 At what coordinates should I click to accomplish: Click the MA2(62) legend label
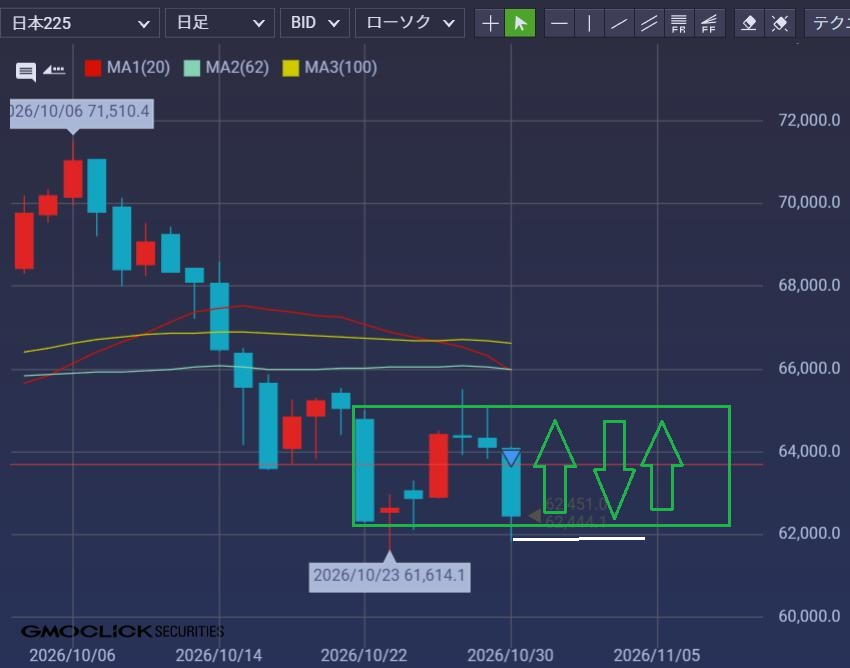pos(237,68)
